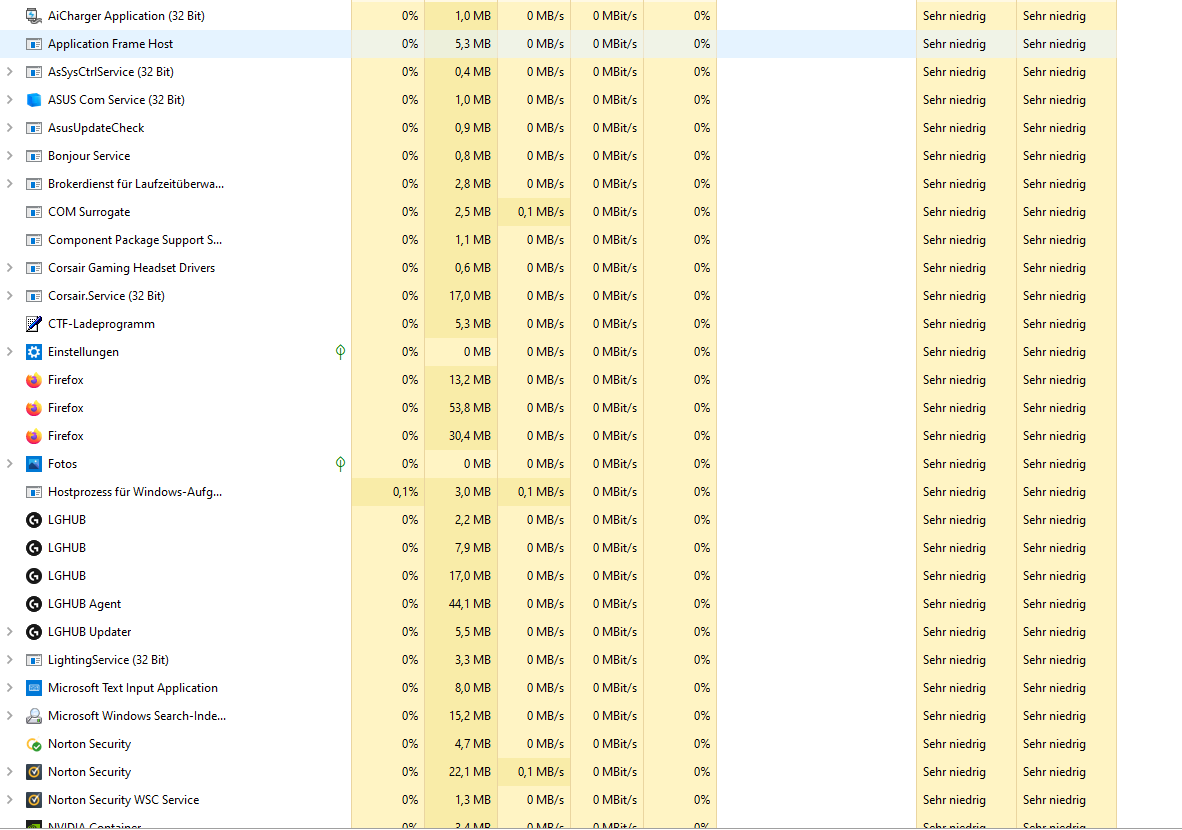Click the LightingService process icon
Image resolution: width=1182 pixels, height=830 pixels.
point(33,660)
